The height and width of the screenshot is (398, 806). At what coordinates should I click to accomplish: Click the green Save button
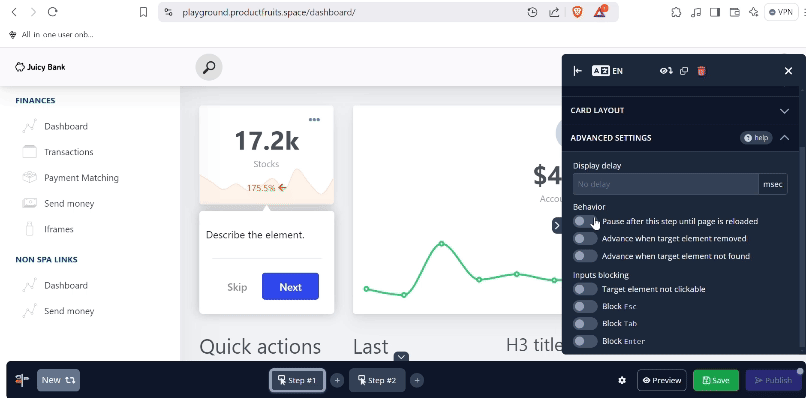click(716, 381)
